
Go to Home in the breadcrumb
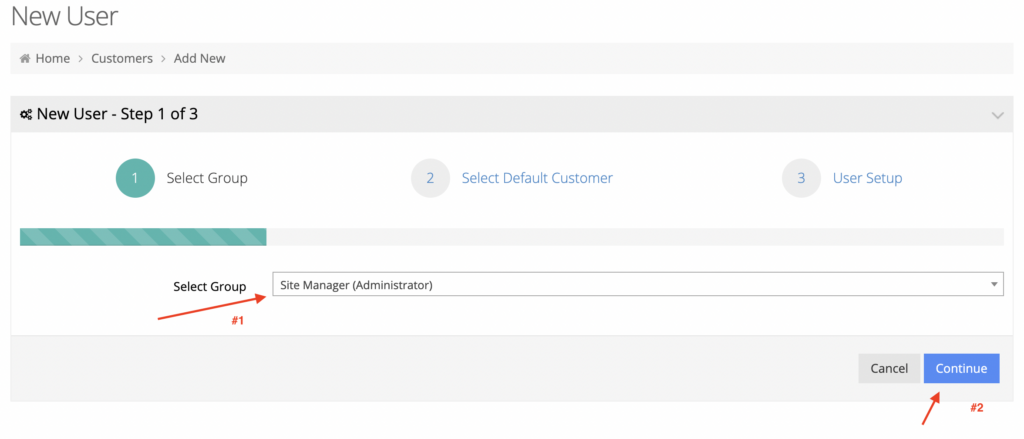[52, 59]
